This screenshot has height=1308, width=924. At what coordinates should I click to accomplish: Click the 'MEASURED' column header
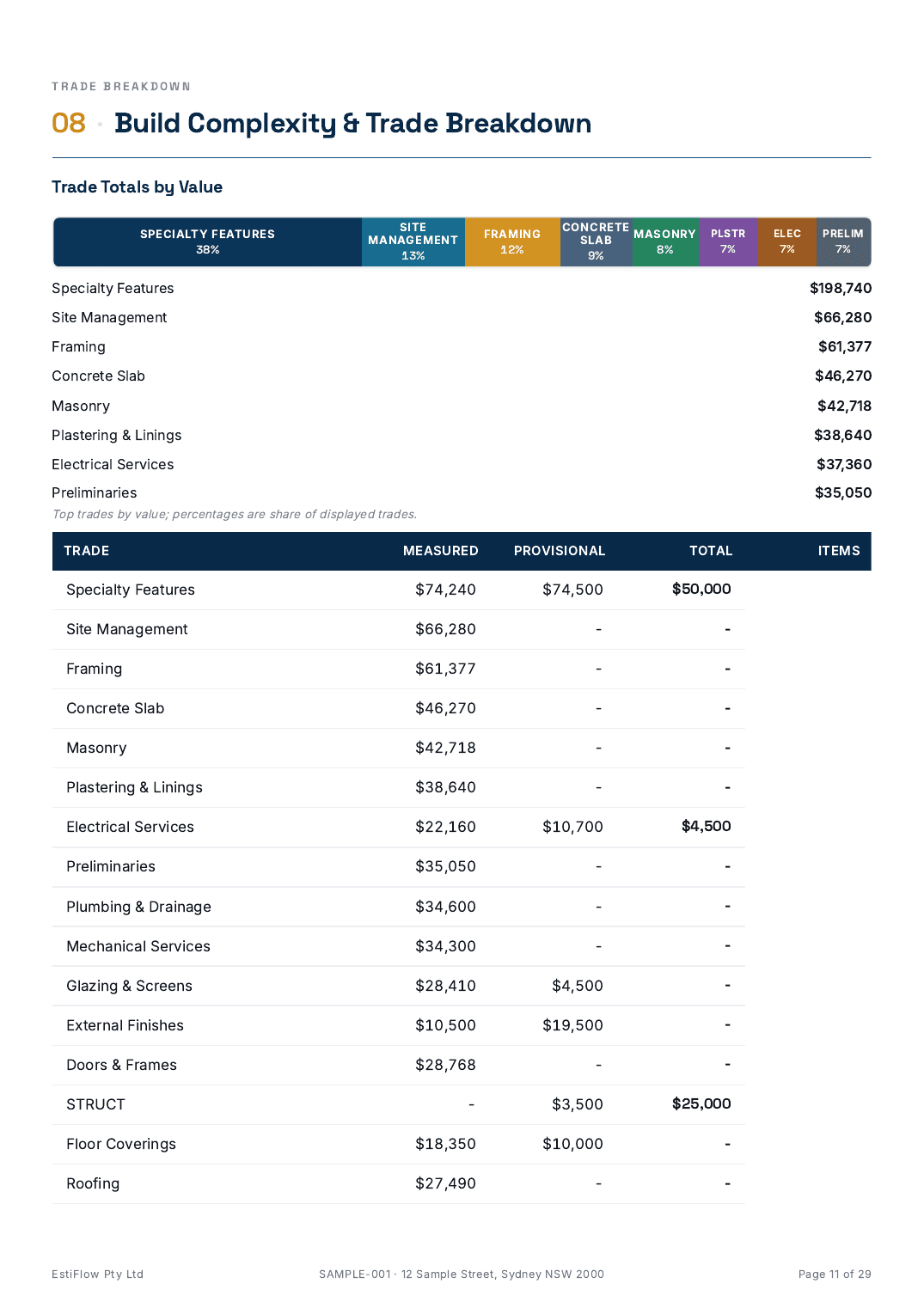click(x=440, y=551)
